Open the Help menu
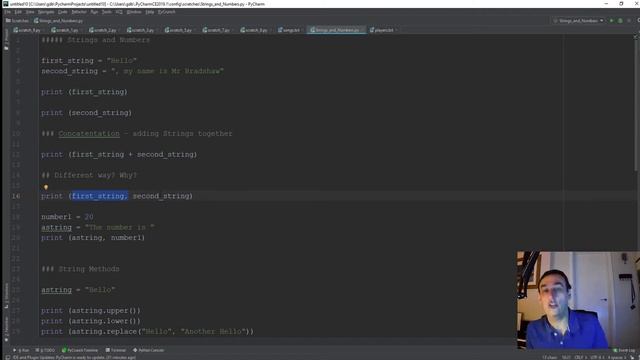The height and width of the screenshot is (360, 640). pos(149,12)
